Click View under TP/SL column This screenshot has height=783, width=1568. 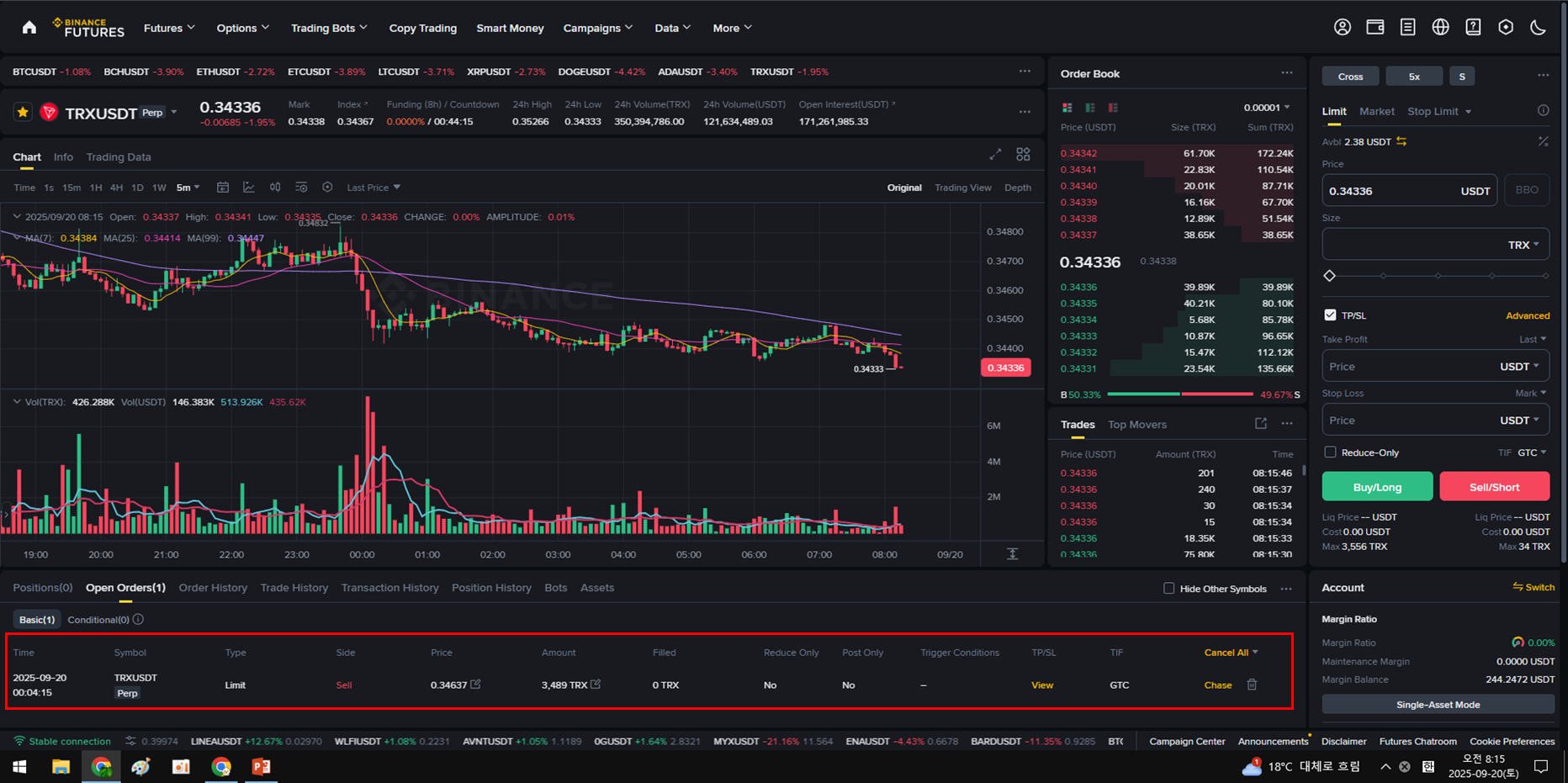[1042, 685]
